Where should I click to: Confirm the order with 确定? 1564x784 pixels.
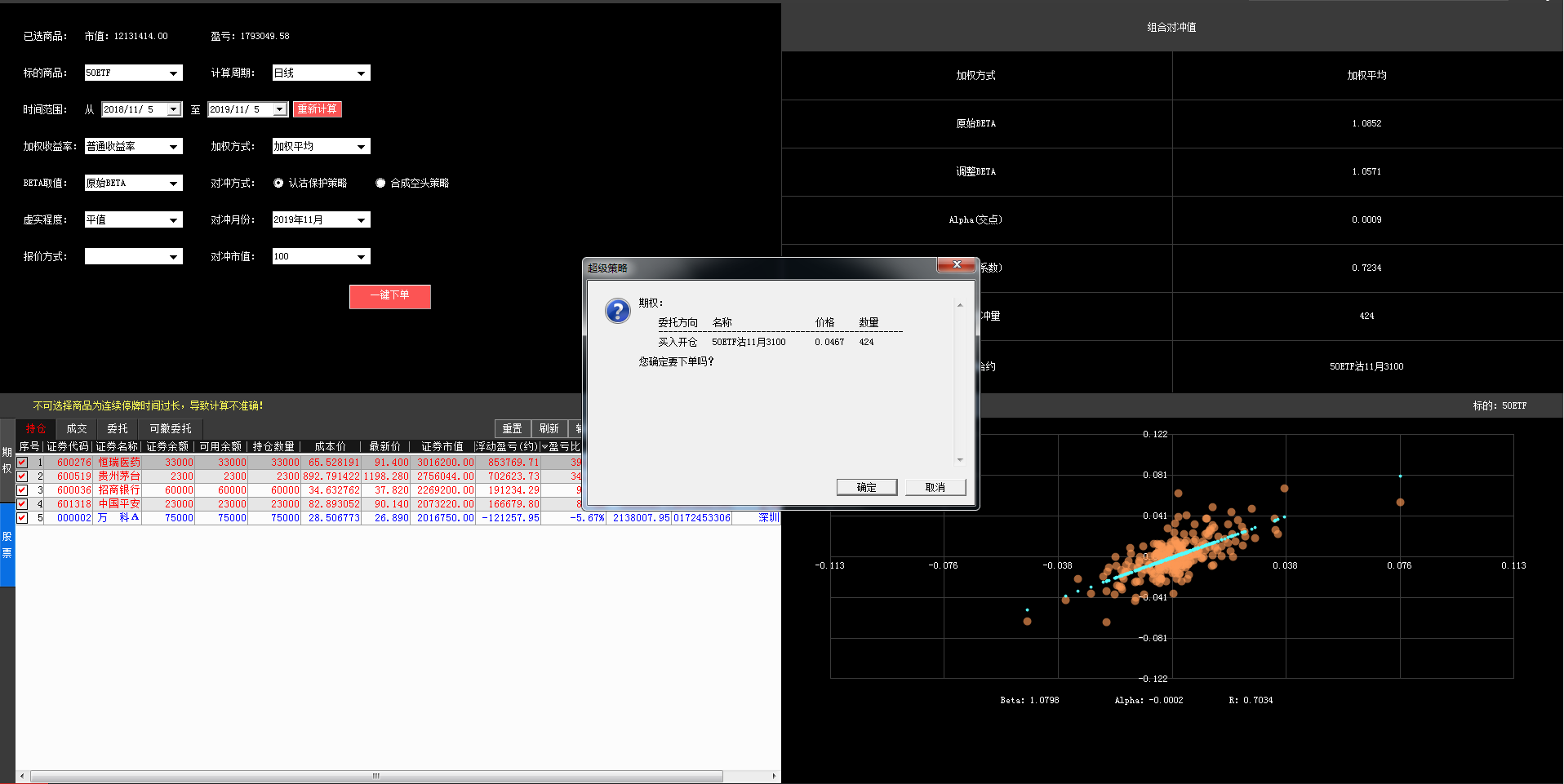(866, 488)
